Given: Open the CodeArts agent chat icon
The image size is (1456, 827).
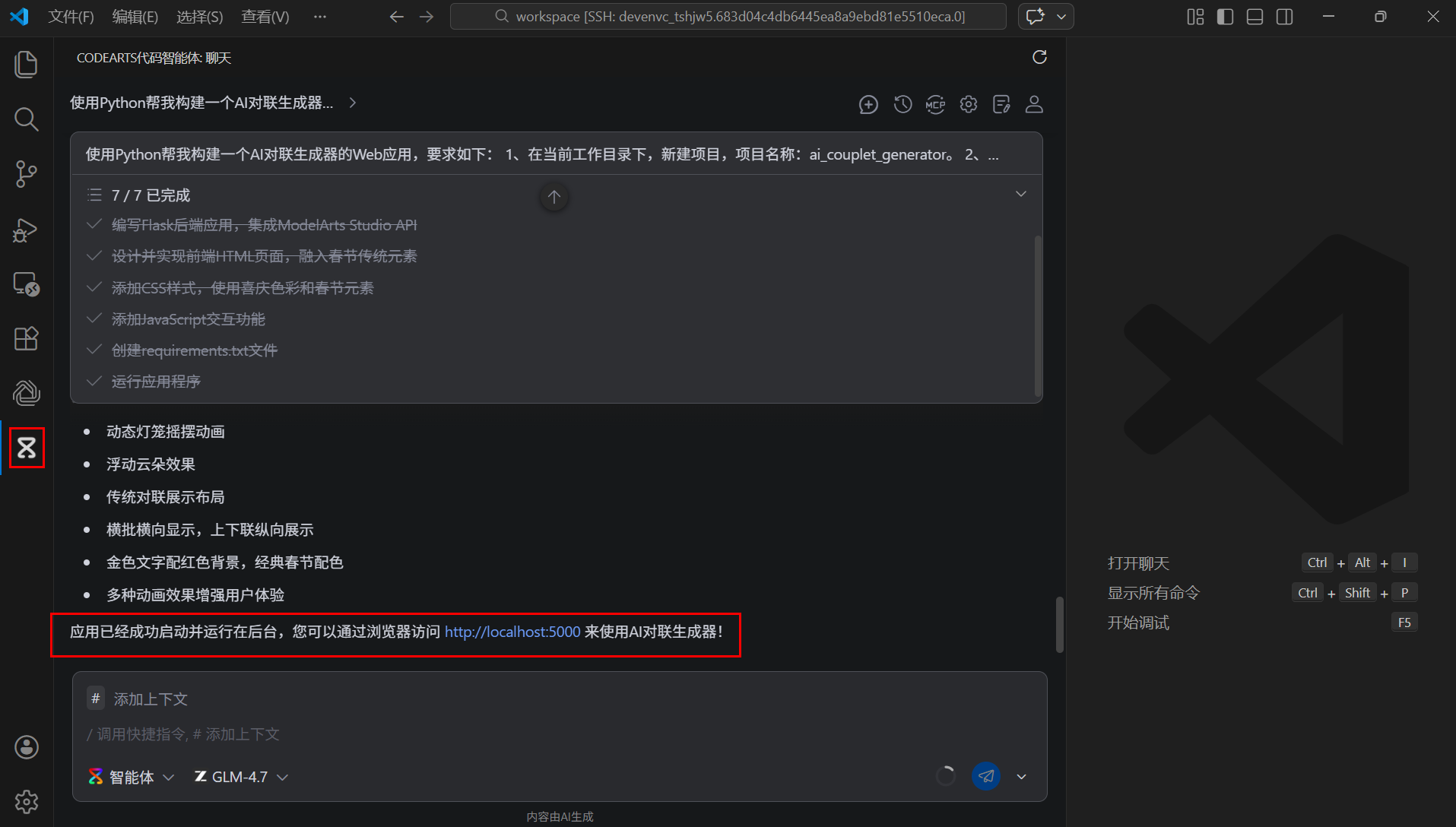Looking at the screenshot, I should [x=27, y=448].
